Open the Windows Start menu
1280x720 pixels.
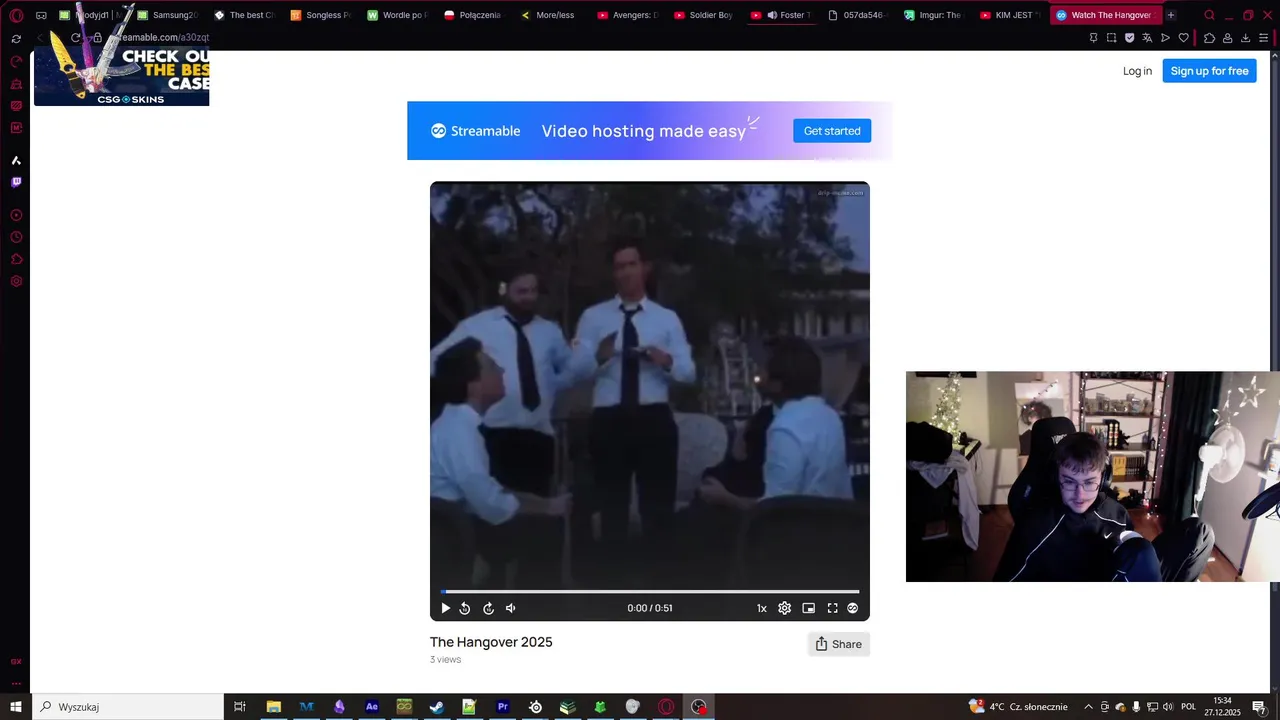pyautogui.click(x=16, y=707)
